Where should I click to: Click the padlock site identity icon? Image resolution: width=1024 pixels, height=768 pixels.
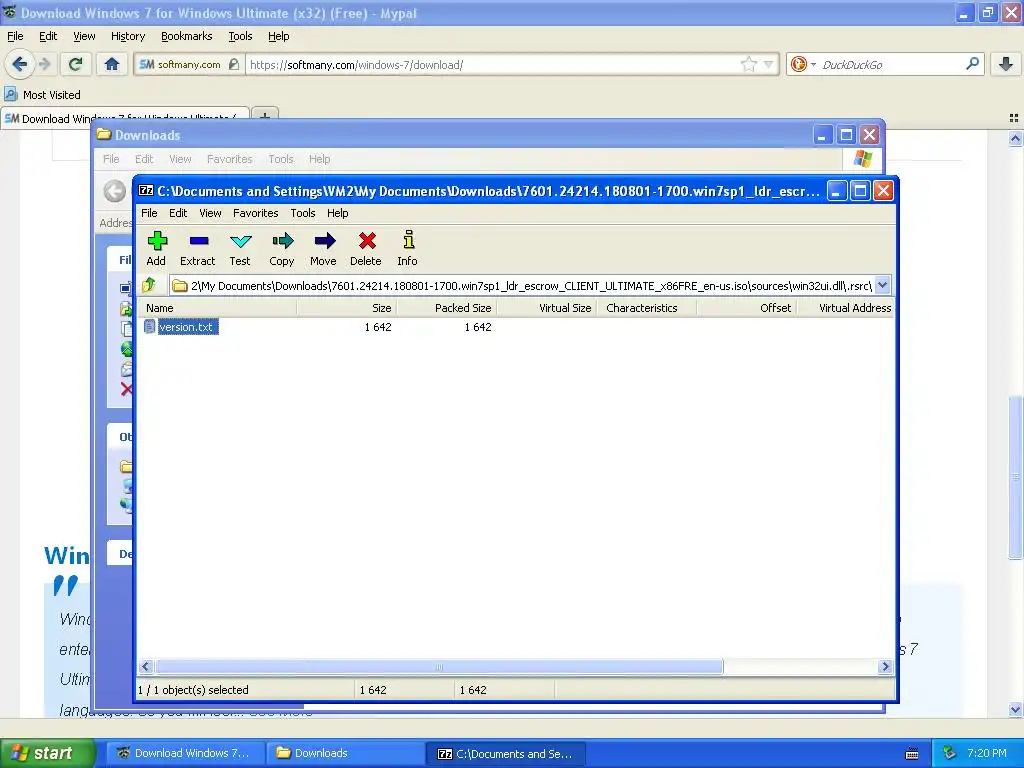(x=234, y=64)
